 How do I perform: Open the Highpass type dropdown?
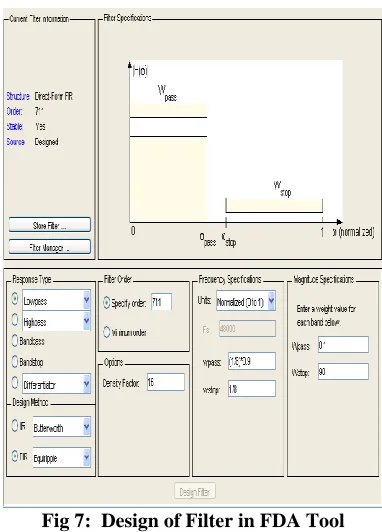pos(56,321)
